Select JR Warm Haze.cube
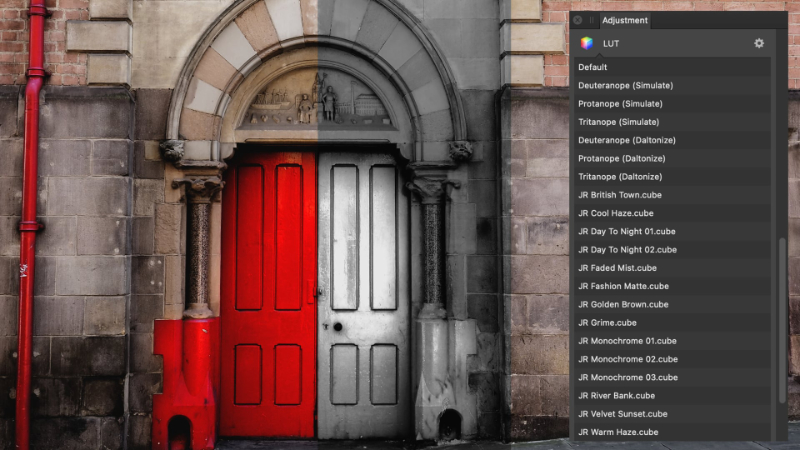Image resolution: width=800 pixels, height=450 pixels. pyautogui.click(x=672, y=432)
